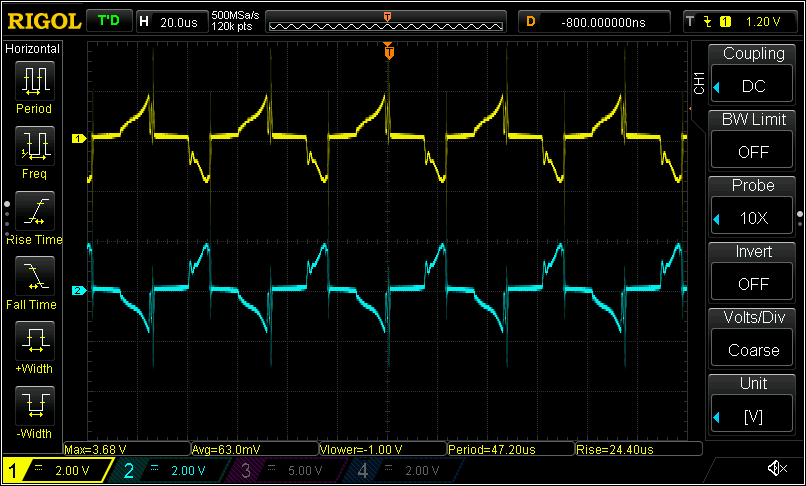Click the orange trigger position marker

click(x=389, y=52)
